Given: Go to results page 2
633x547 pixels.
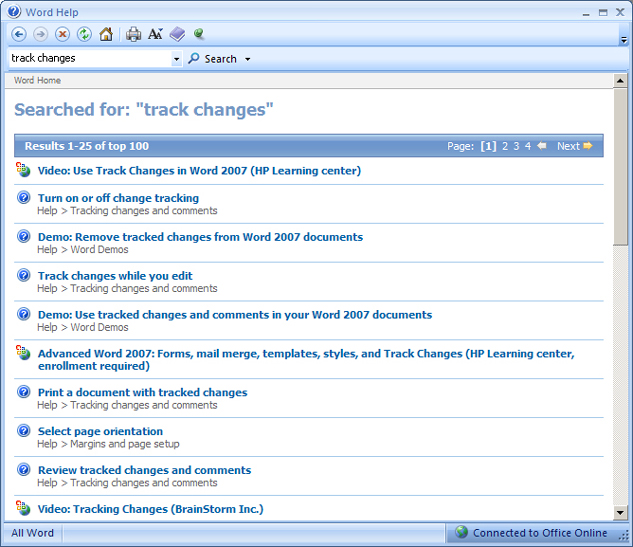Looking at the screenshot, I should pyautogui.click(x=505, y=146).
